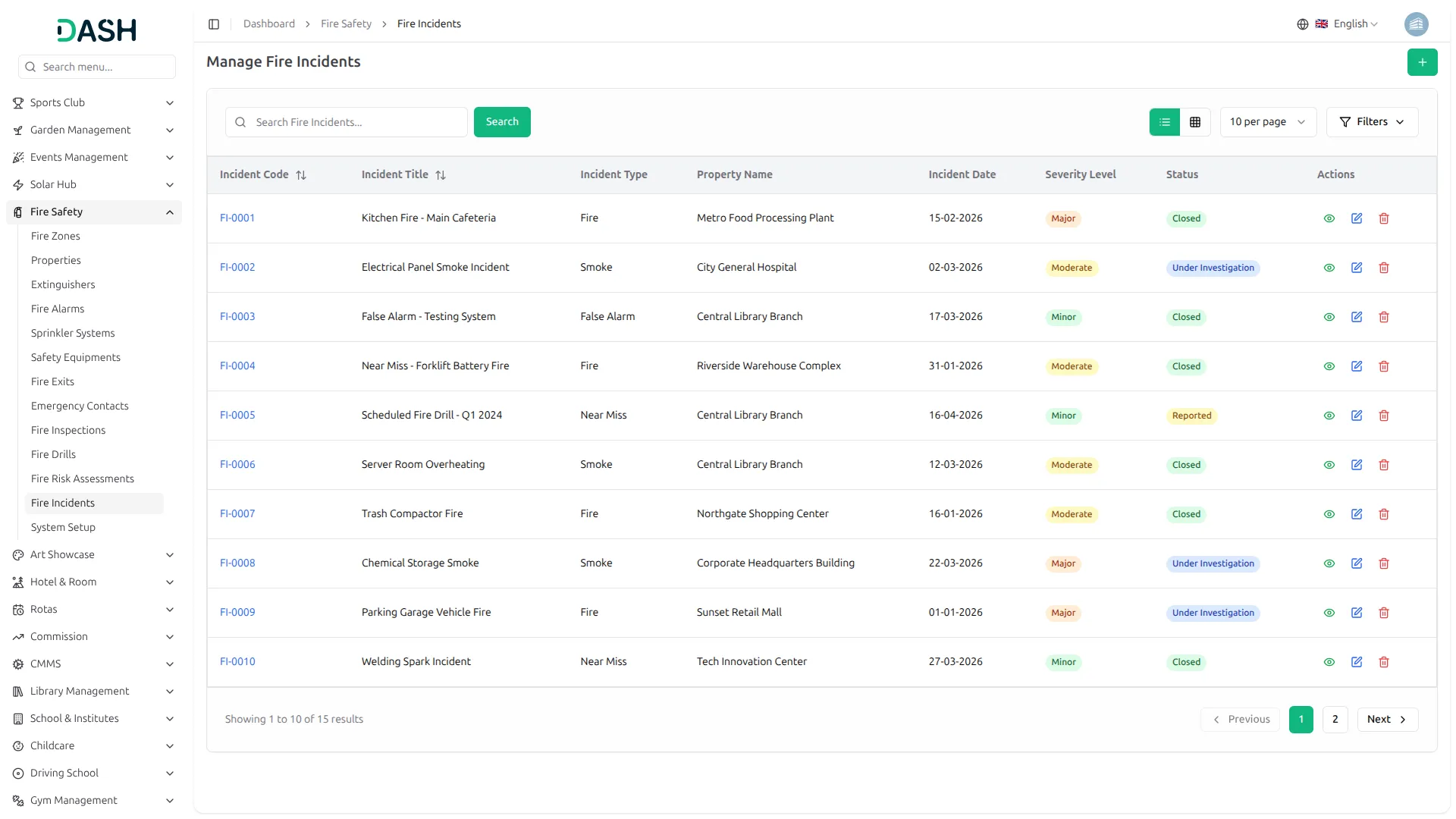Delete the FI-0003 incident row

pos(1383,317)
